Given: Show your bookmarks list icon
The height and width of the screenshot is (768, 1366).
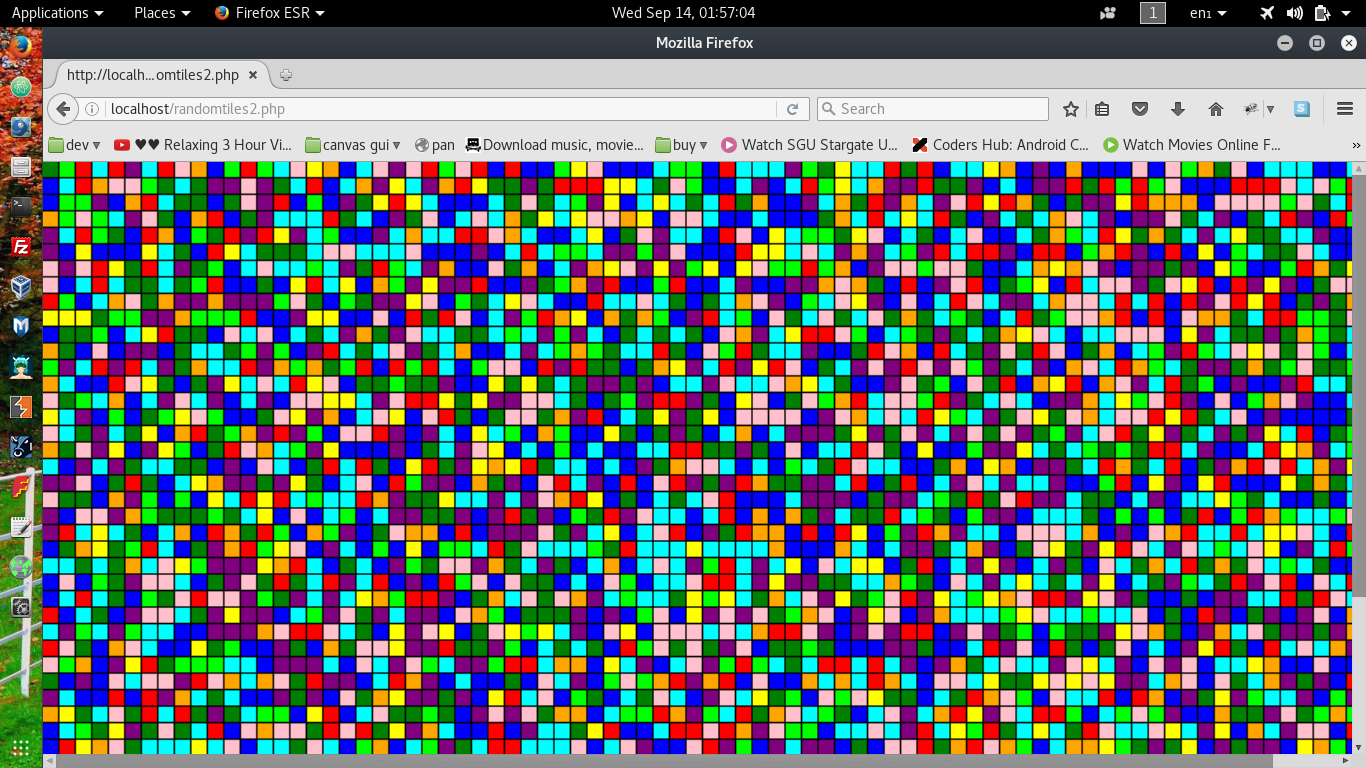Looking at the screenshot, I should point(1102,109).
